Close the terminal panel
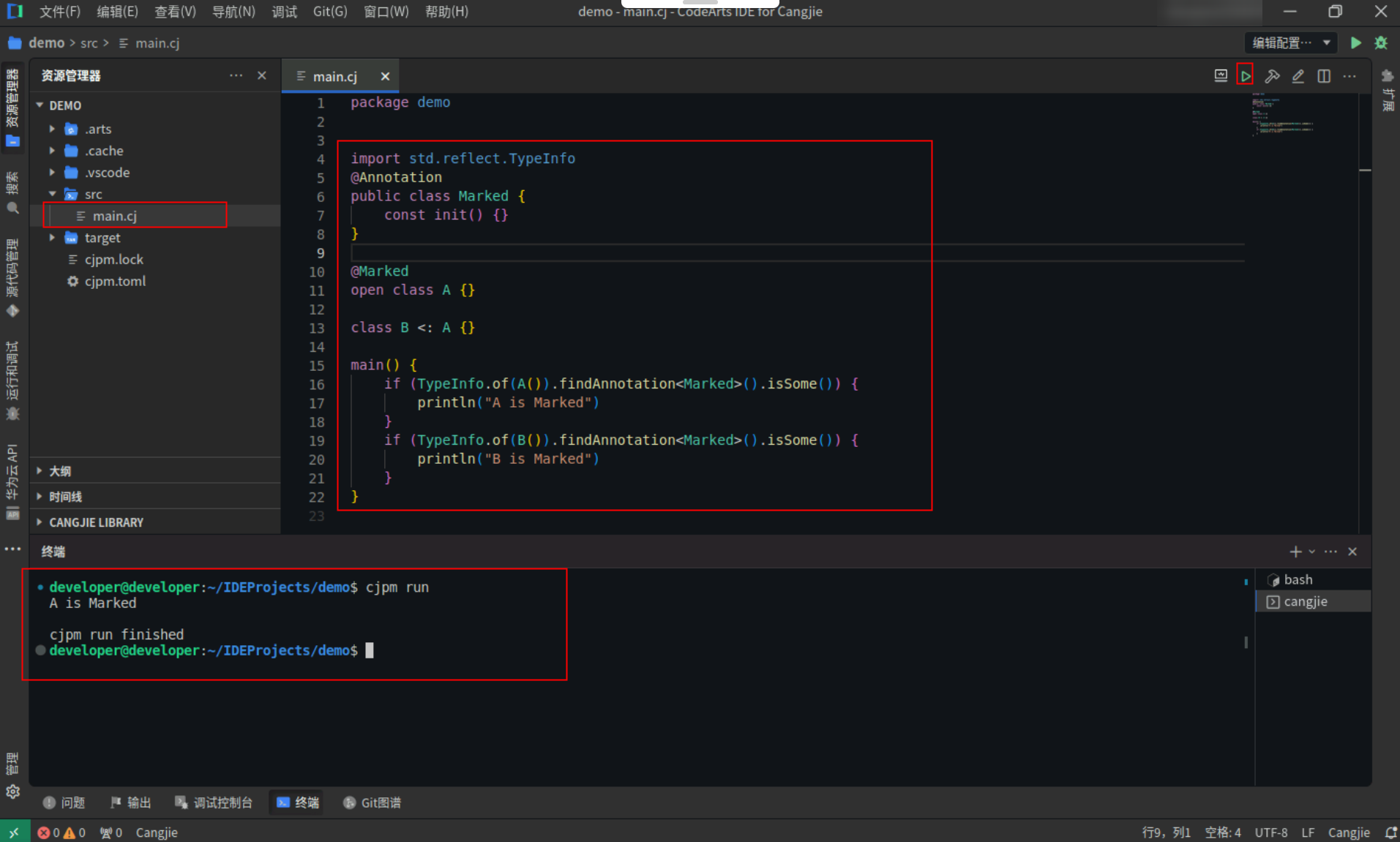Screen dimensions: 1400x842 (1352, 552)
